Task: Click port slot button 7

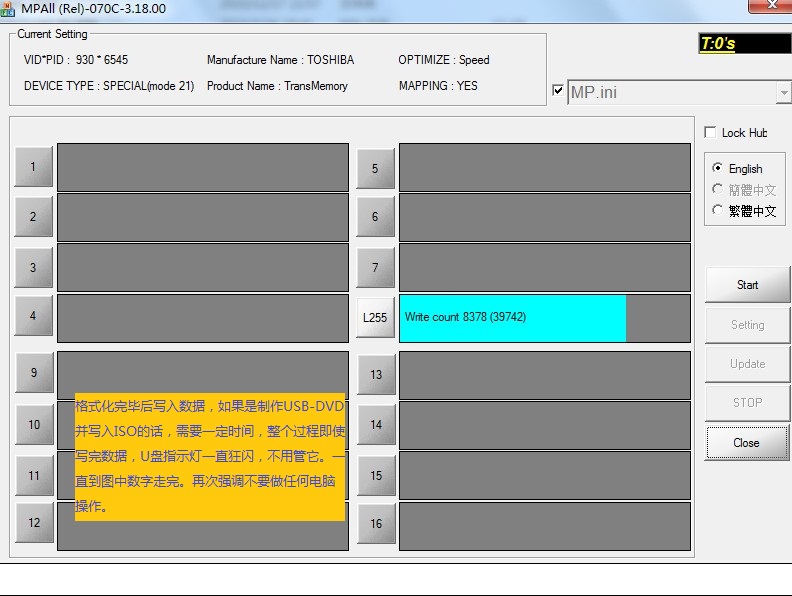Action: click(x=376, y=268)
